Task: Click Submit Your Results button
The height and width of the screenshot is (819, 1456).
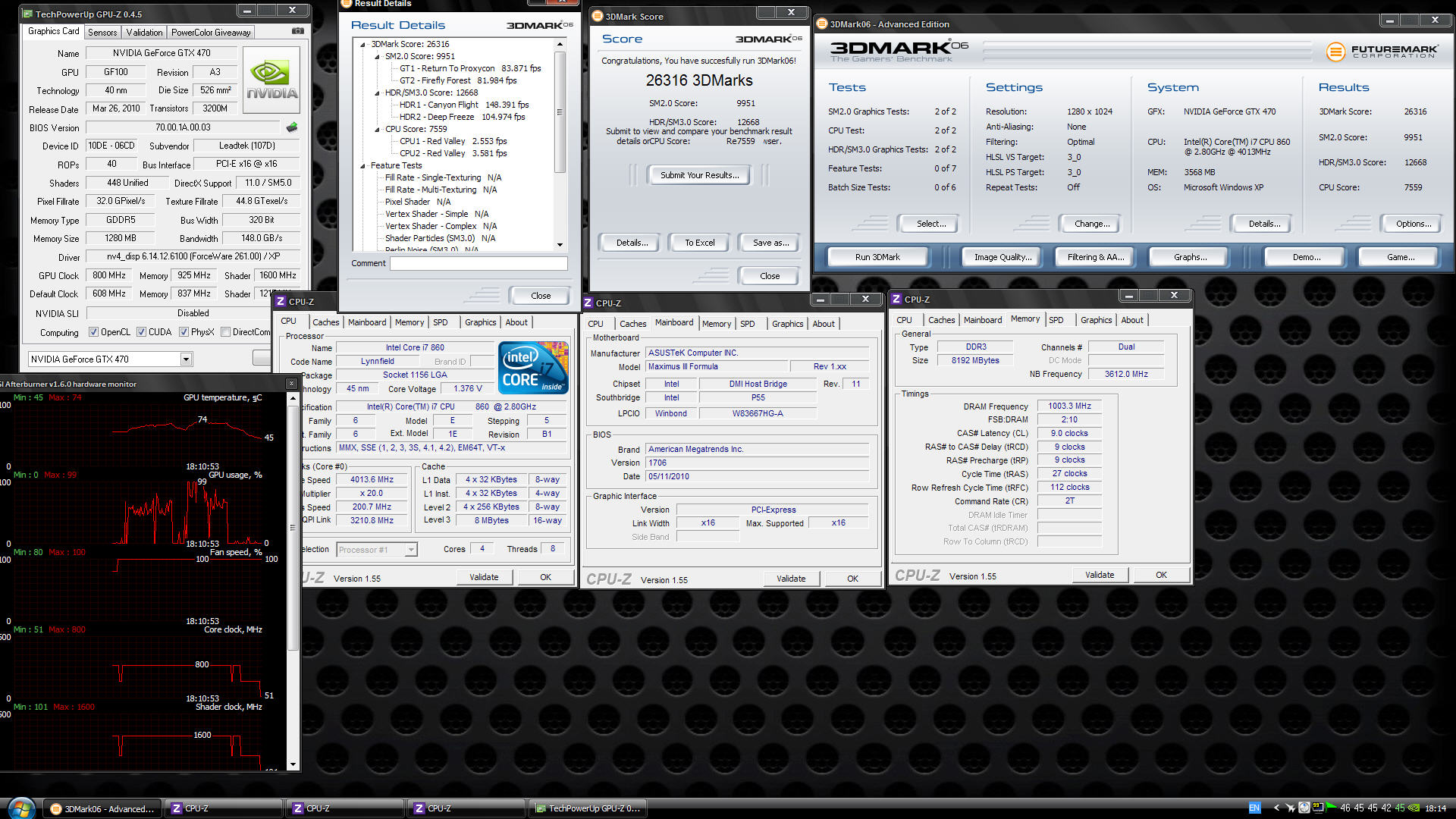Action: click(698, 175)
